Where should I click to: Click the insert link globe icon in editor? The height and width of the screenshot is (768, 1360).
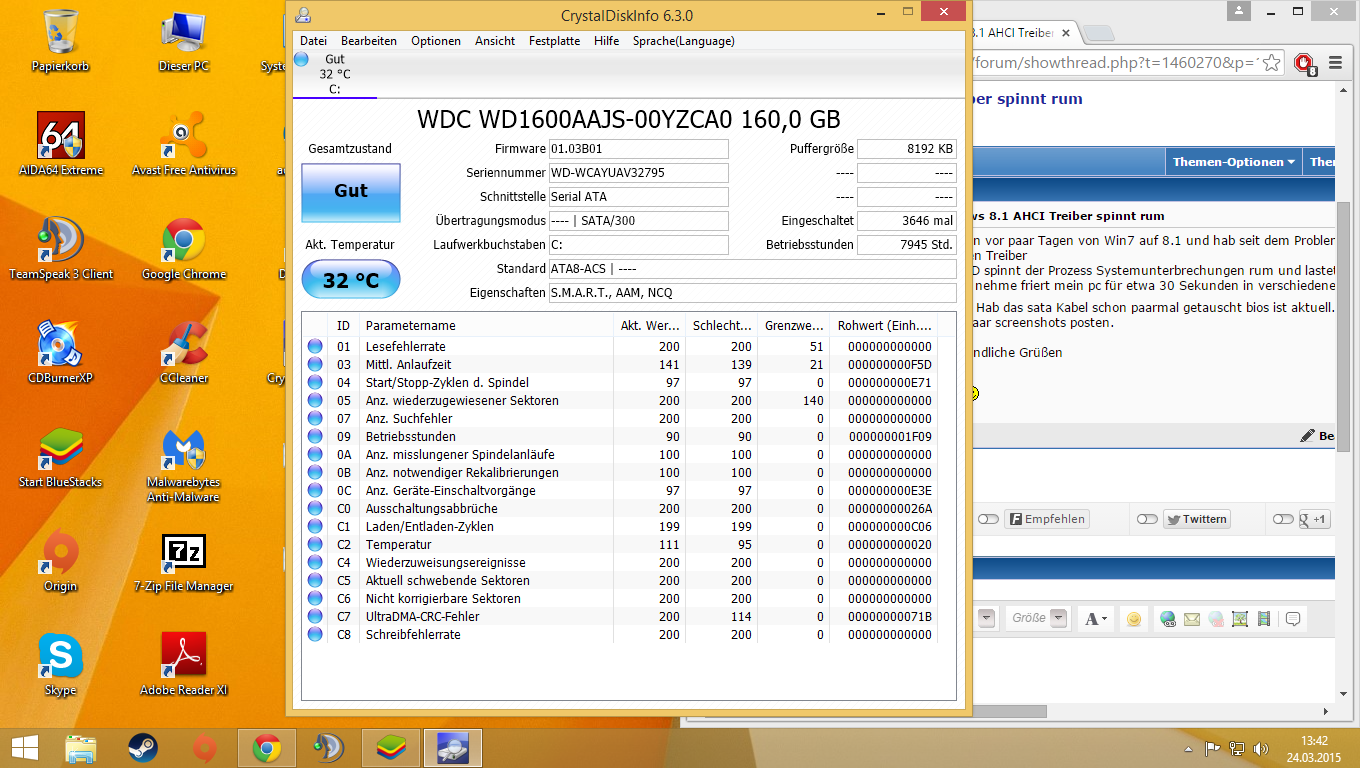coord(1168,619)
